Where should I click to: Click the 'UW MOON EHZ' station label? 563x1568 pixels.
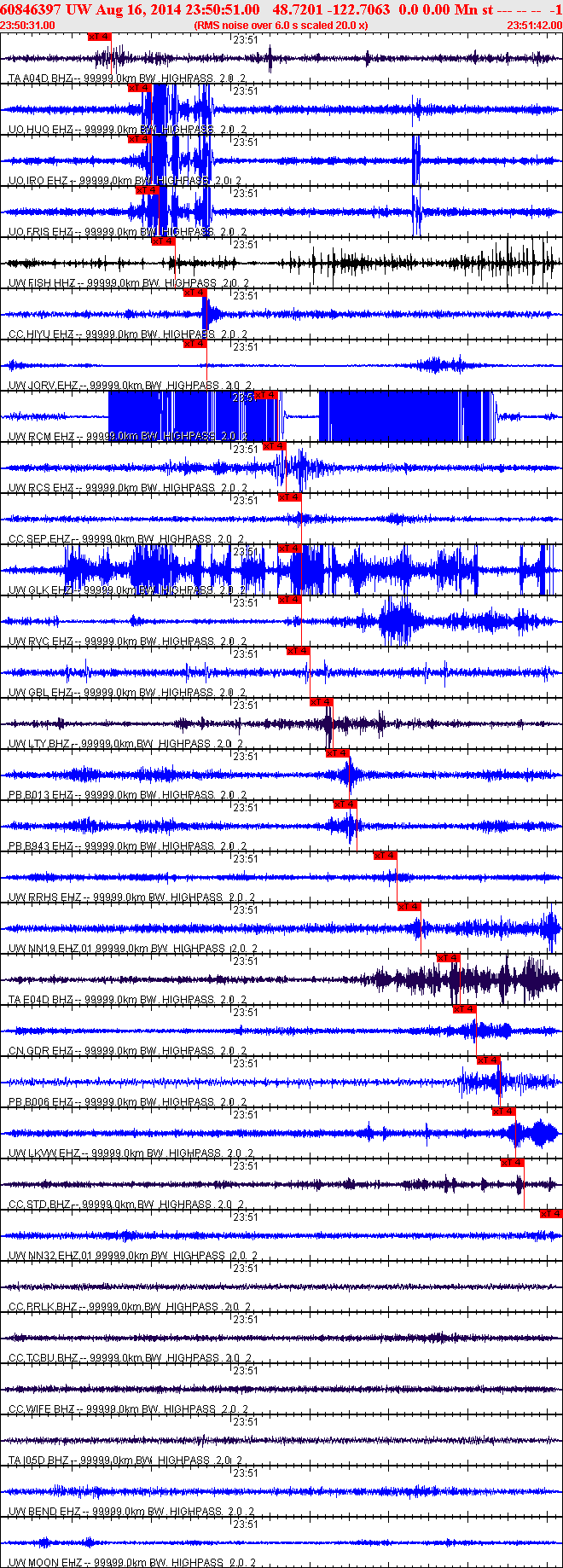pos(45,1563)
